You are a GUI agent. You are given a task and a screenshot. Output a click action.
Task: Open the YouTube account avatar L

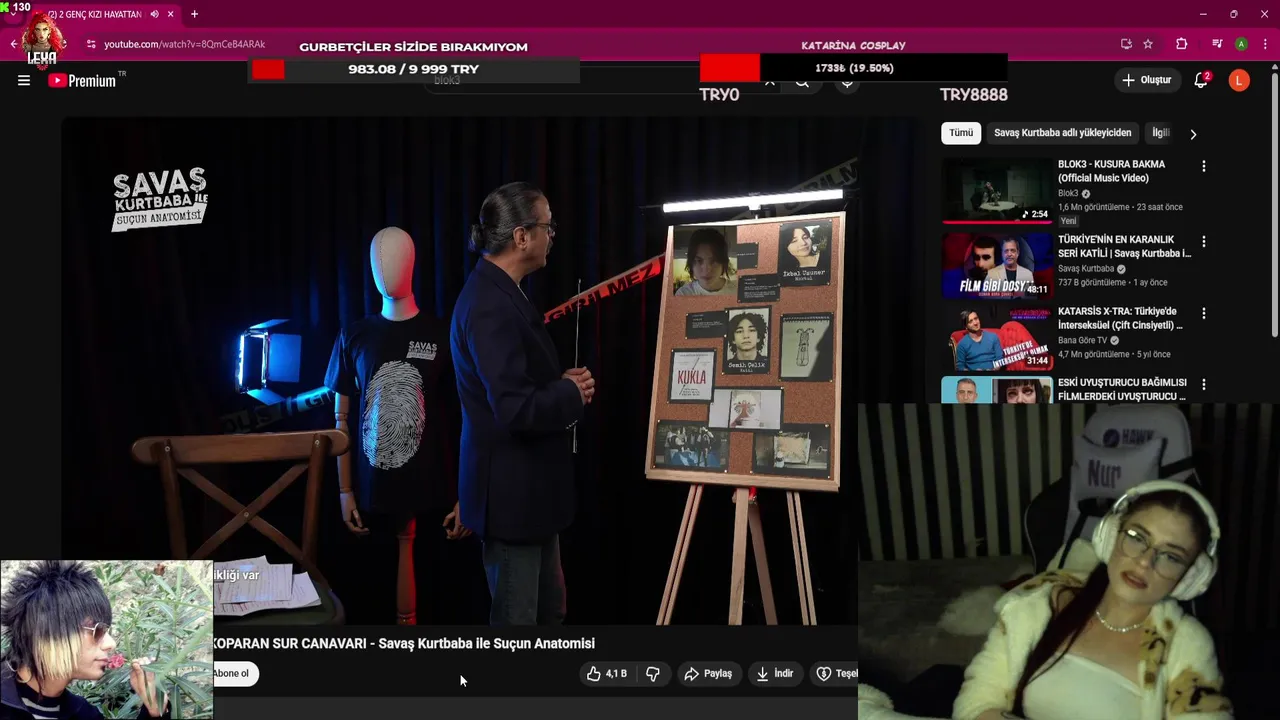(1239, 81)
